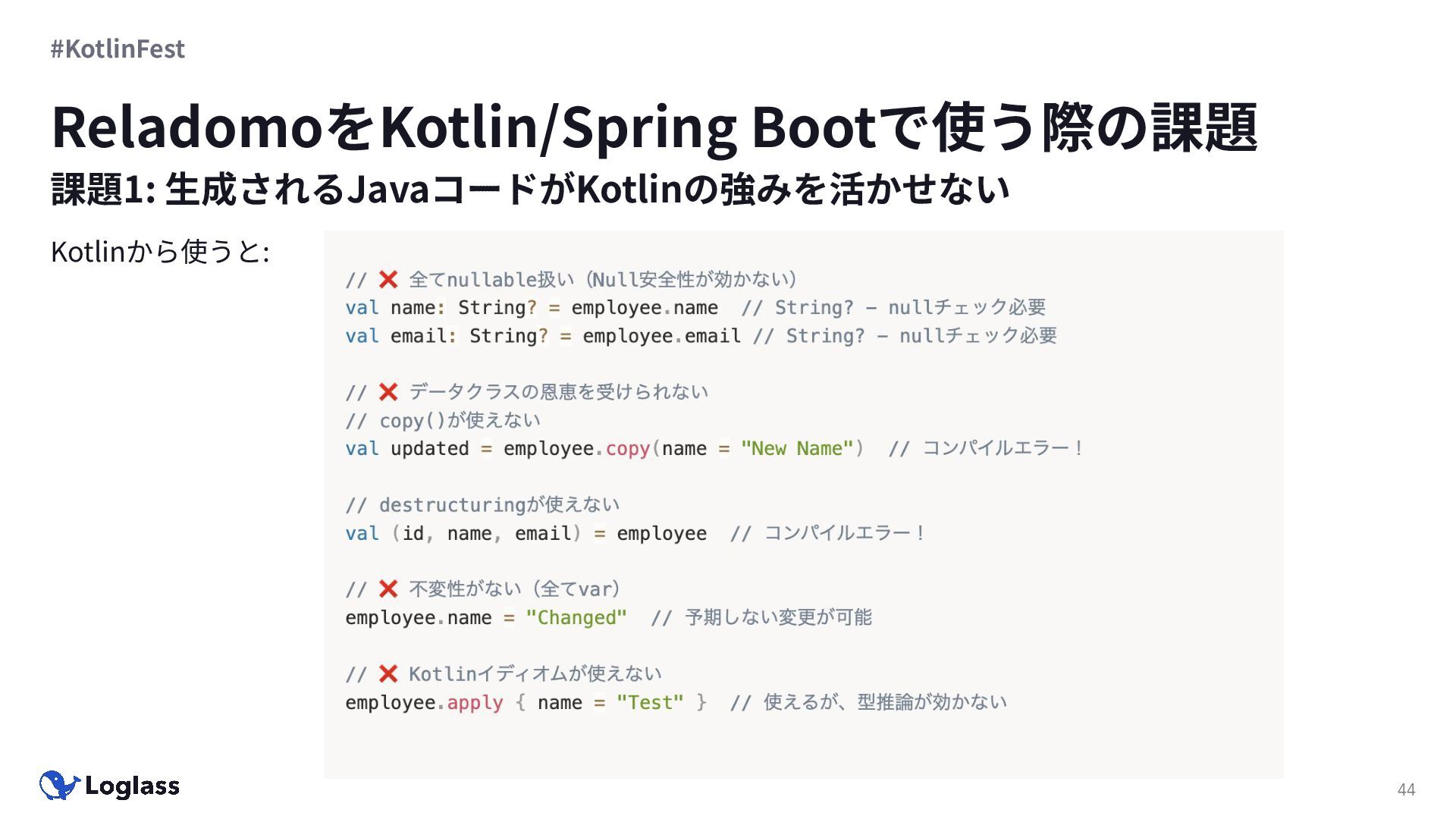This screenshot has width=1456, height=819.
Task: Click the val email declaration line
Action: (x=542, y=336)
